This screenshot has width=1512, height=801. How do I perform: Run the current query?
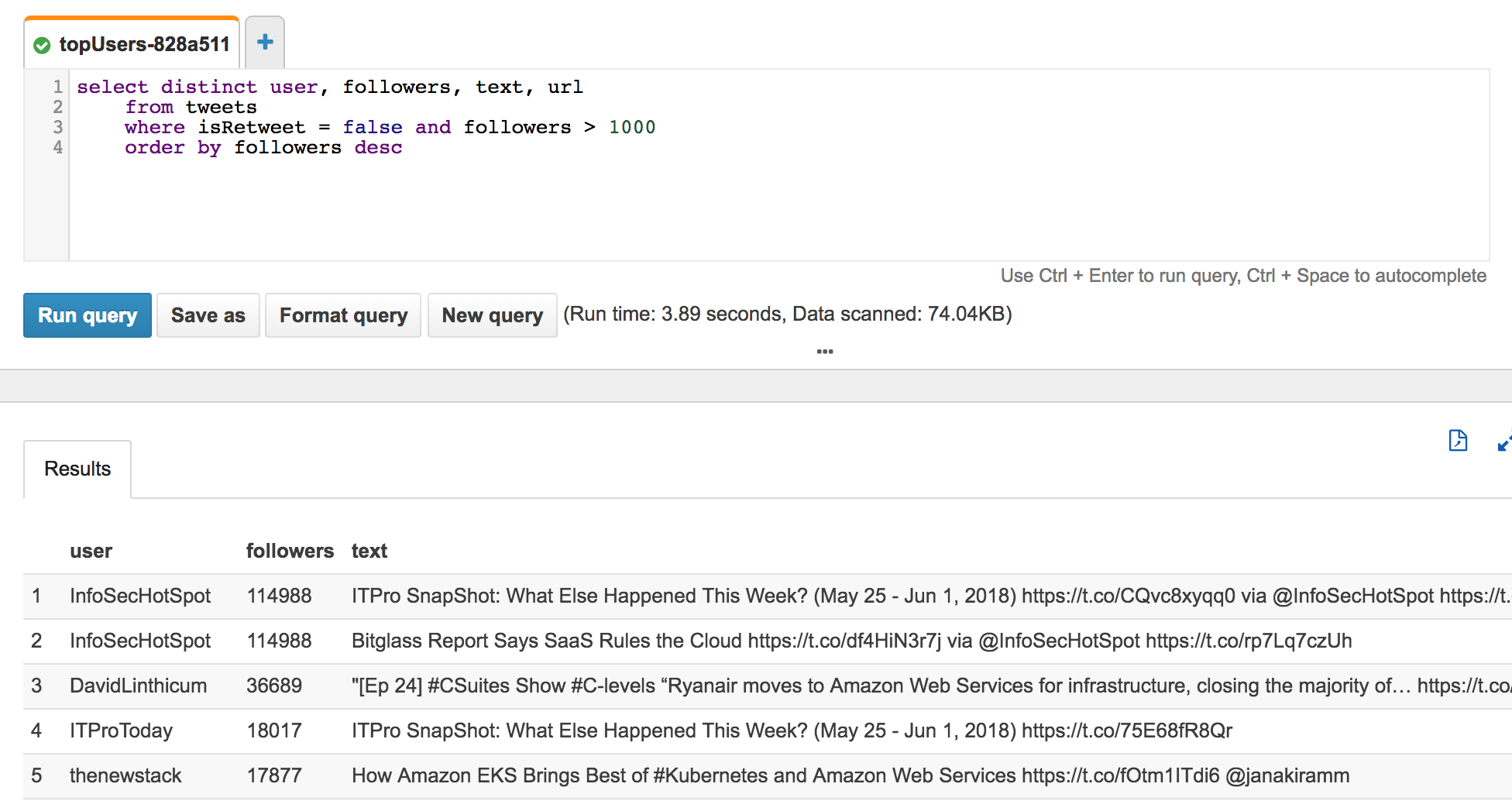coord(88,315)
